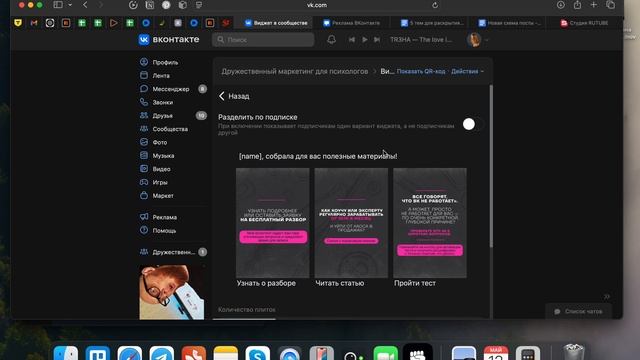The image size is (640, 360).
Task: Click the vk.com address bar
Action: coord(317,5)
